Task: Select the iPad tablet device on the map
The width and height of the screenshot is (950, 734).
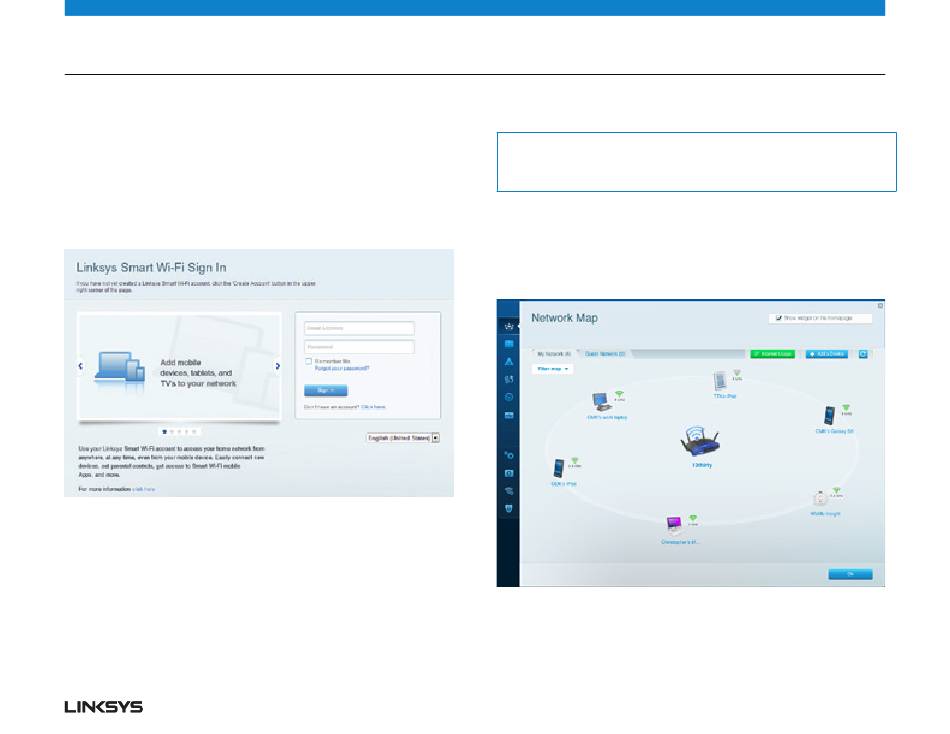Action: click(x=720, y=381)
